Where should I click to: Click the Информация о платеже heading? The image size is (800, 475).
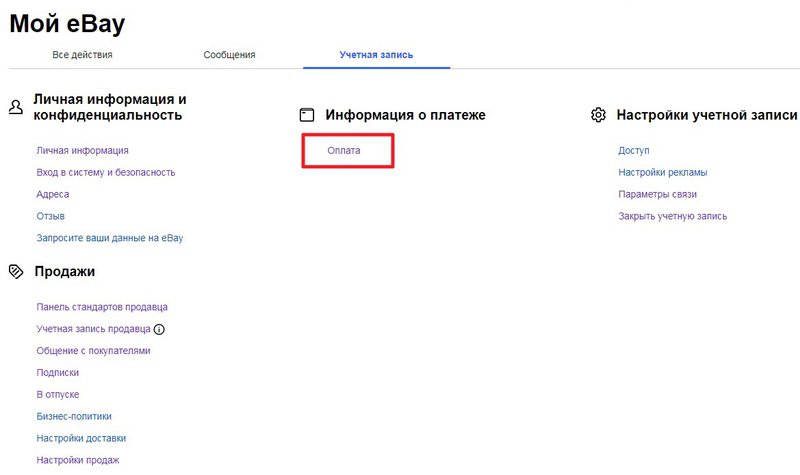tap(406, 115)
